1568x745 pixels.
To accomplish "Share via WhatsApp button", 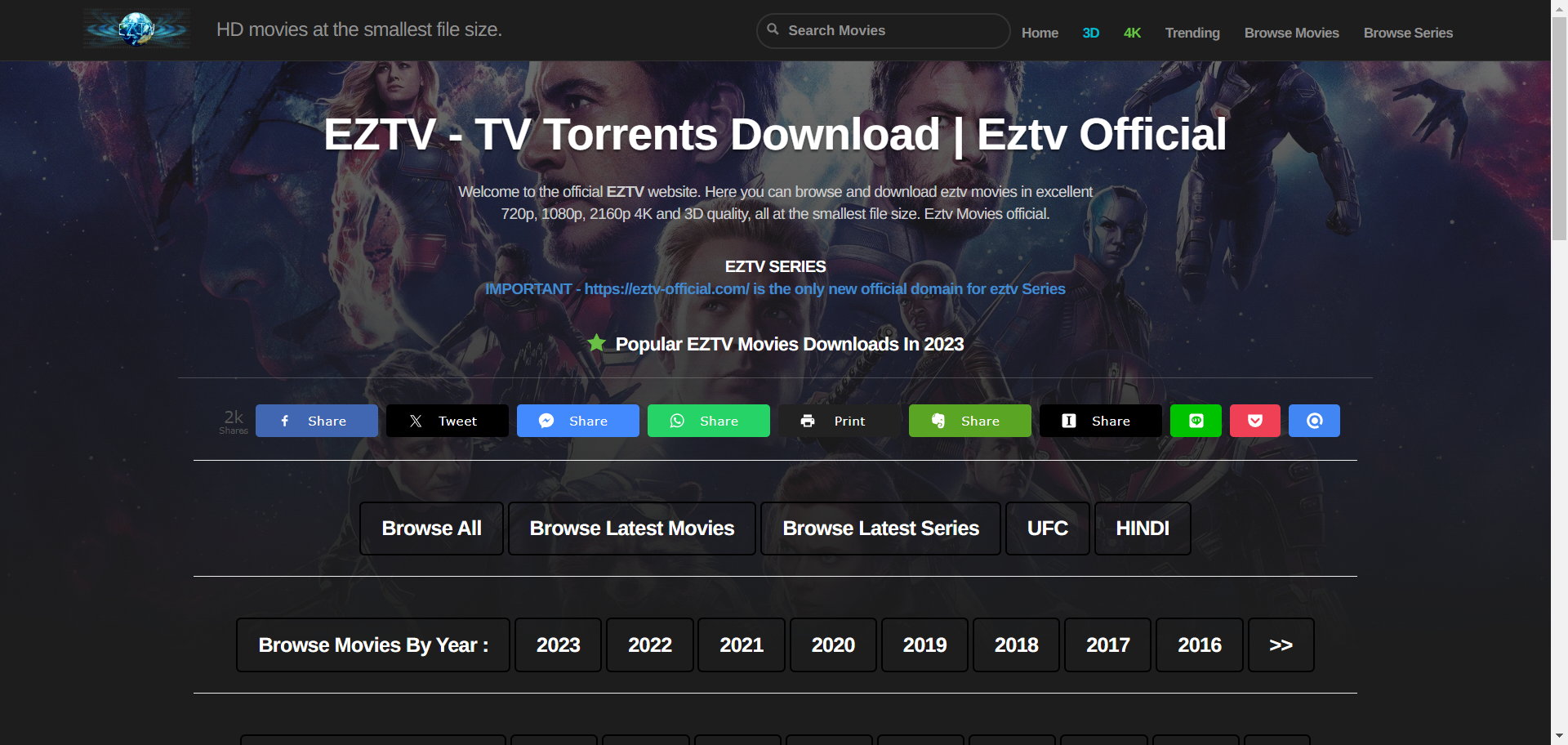I will pyautogui.click(x=709, y=421).
